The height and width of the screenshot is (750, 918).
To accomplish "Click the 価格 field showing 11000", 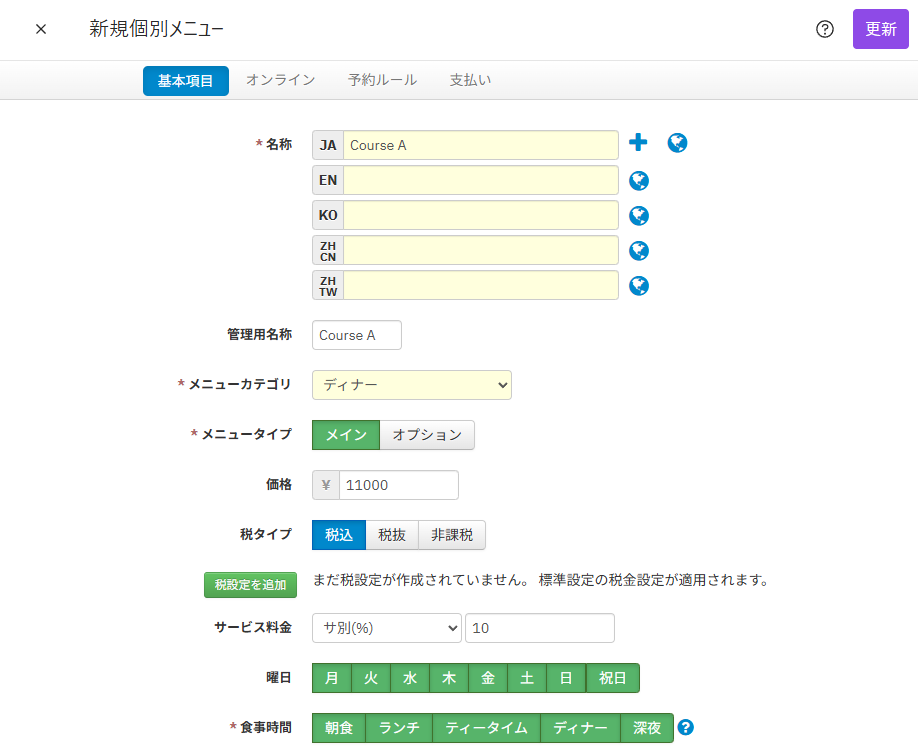I will pyautogui.click(x=399, y=485).
